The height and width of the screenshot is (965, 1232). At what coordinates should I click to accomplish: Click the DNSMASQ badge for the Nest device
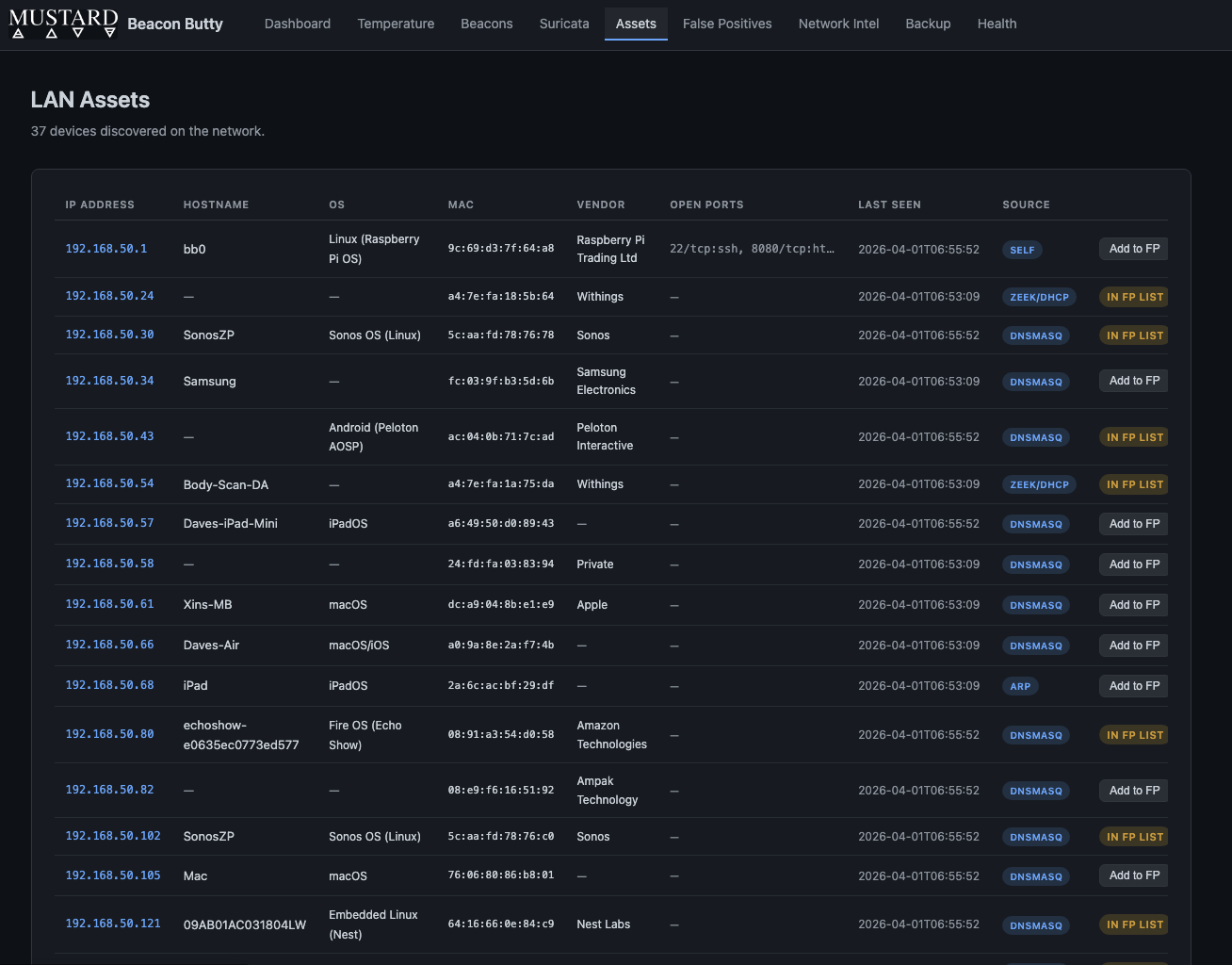[x=1035, y=925]
